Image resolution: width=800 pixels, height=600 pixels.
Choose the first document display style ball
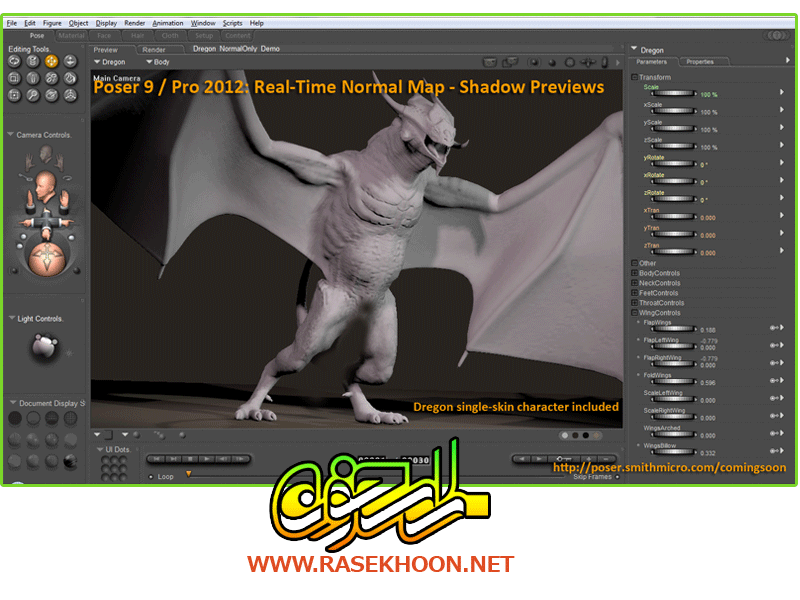click(x=15, y=418)
